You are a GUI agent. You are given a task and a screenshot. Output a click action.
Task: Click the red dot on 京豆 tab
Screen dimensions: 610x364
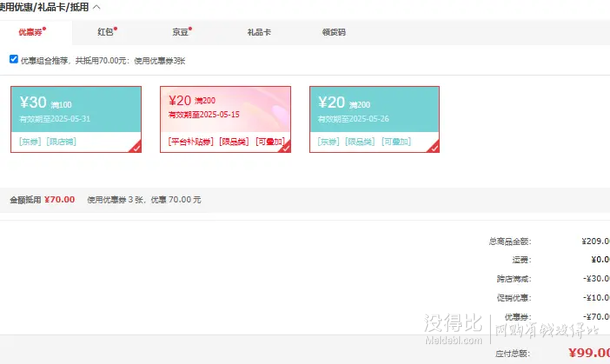[190, 29]
